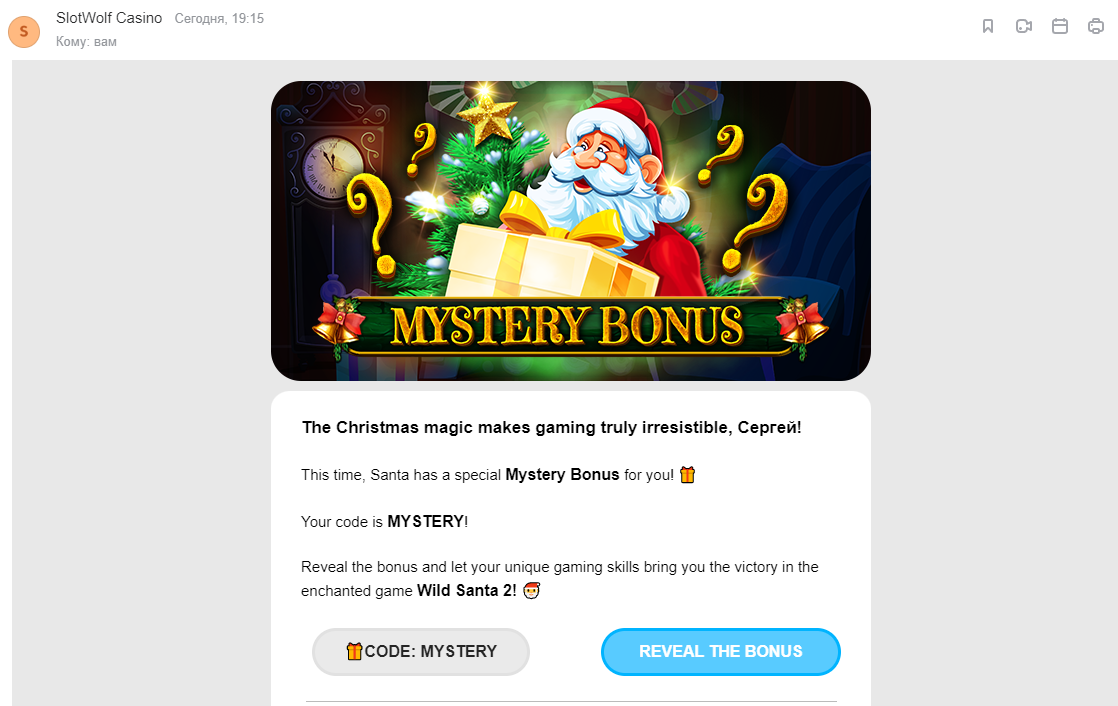This screenshot has width=1118, height=706.
Task: Open the Mystery Bonus Santa banner image
Action: [x=570, y=230]
